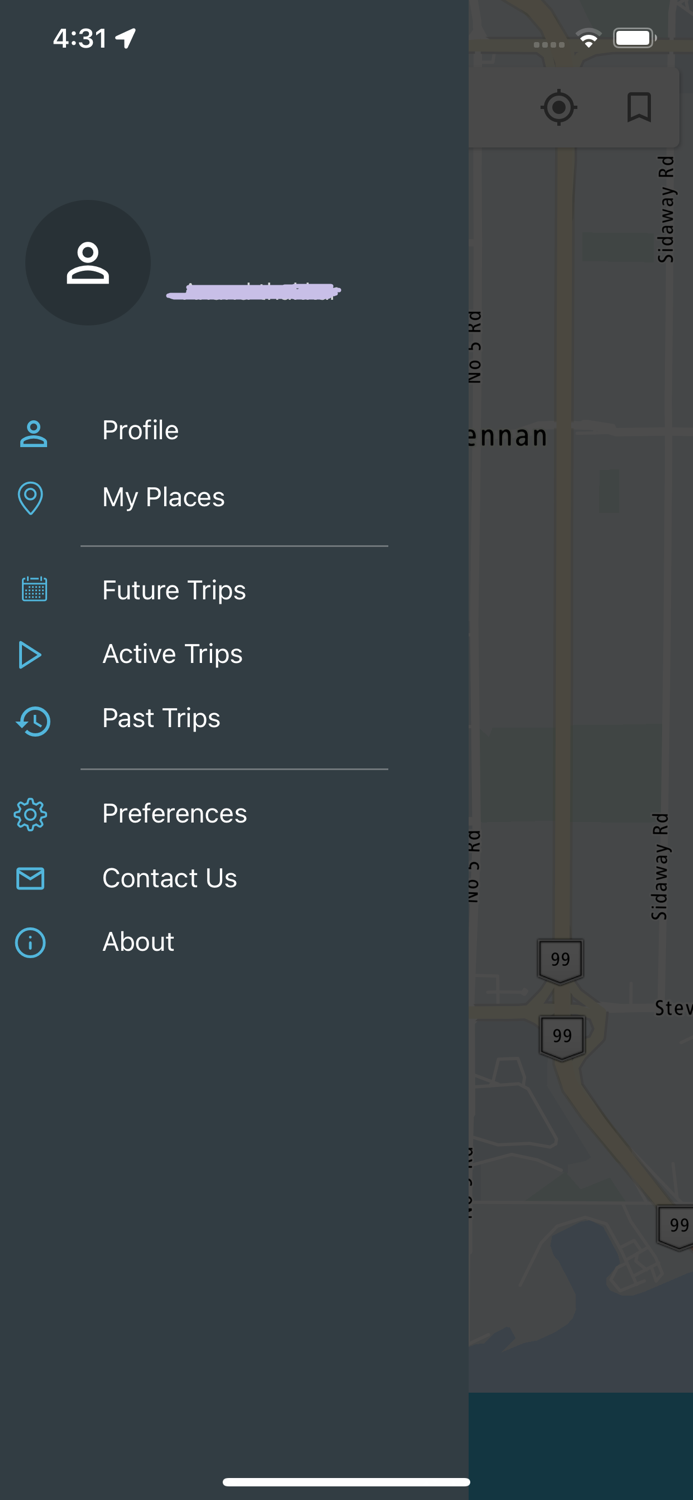Center map with the location target icon
Image resolution: width=693 pixels, height=1500 pixels.
[x=559, y=107]
